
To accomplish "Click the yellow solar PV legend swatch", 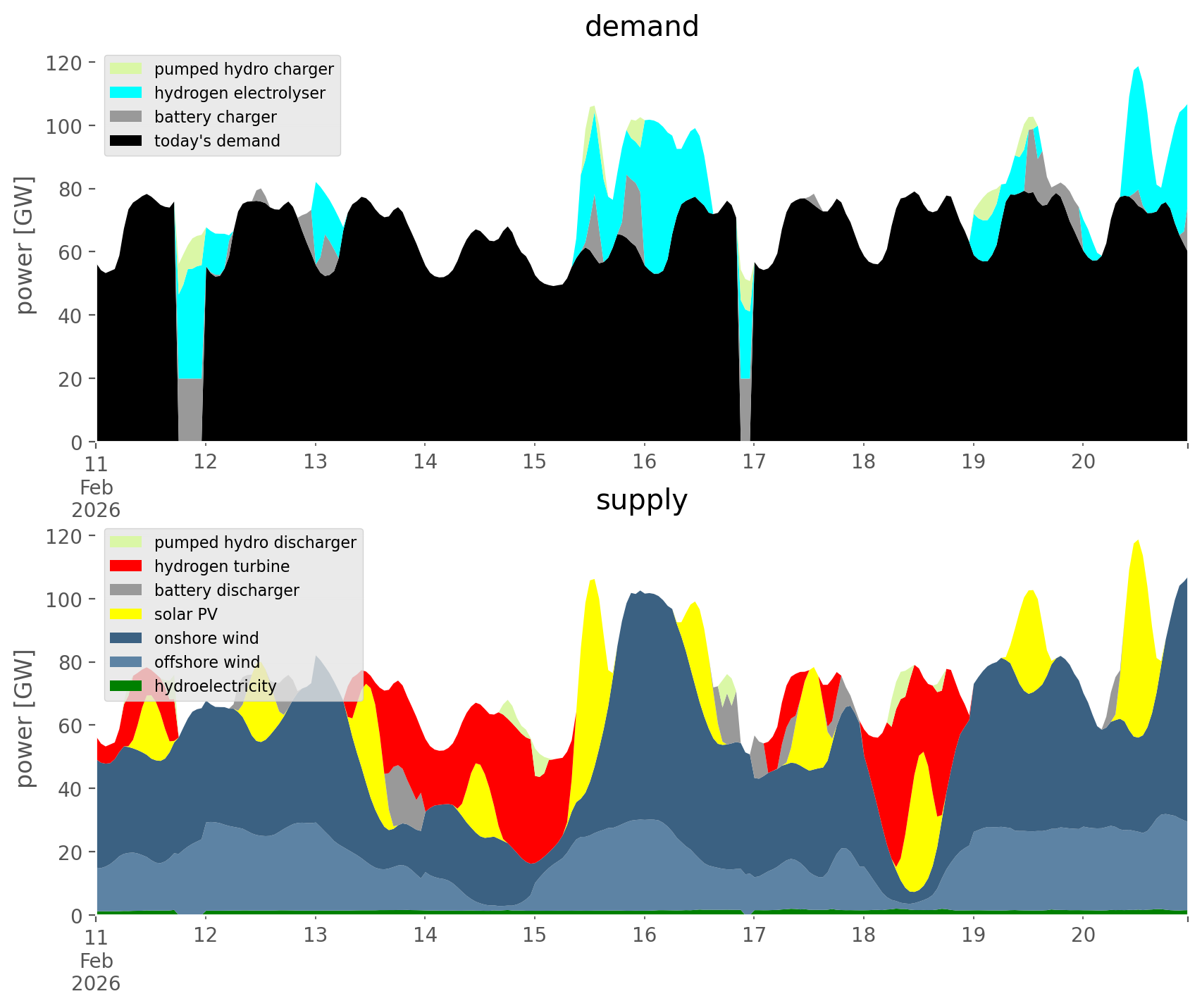I will [x=126, y=614].
